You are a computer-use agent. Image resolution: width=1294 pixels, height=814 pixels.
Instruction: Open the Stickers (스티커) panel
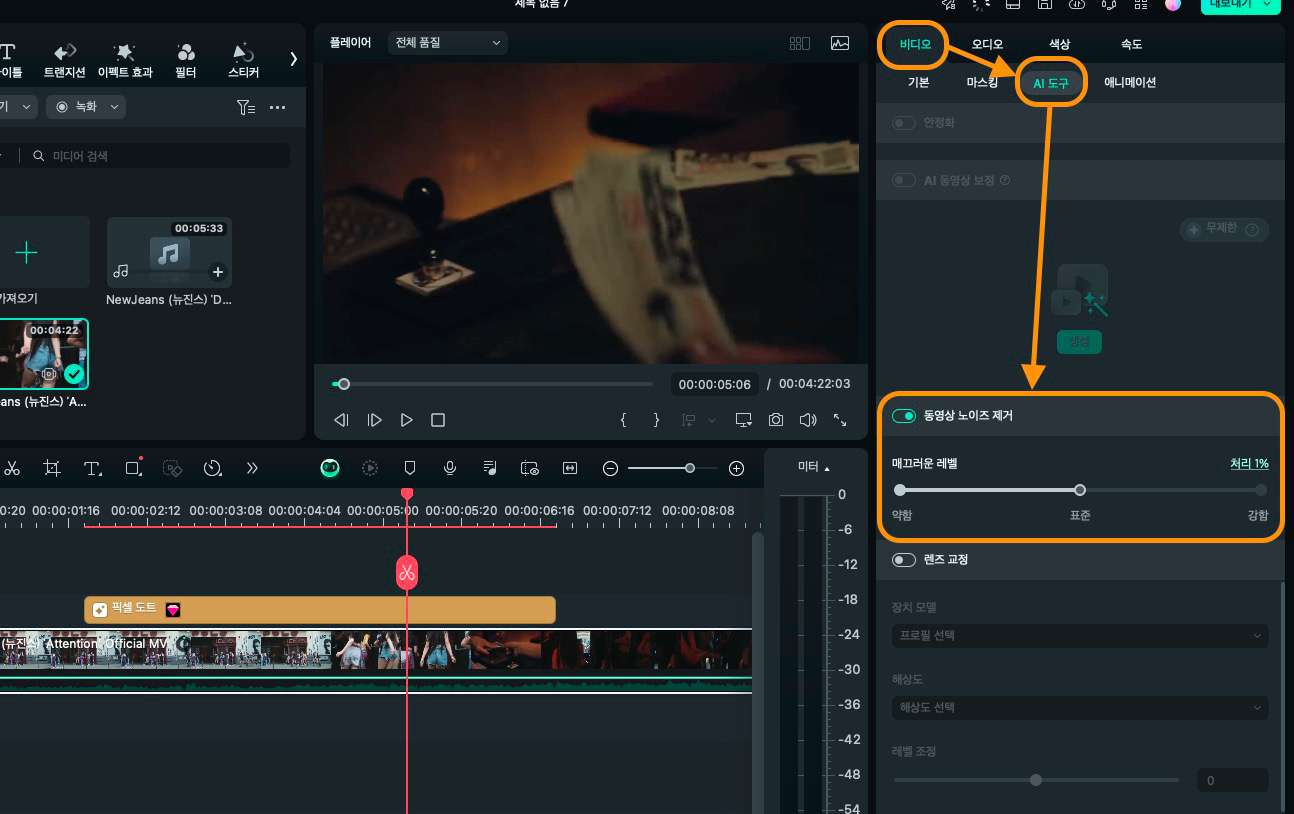[x=243, y=60]
